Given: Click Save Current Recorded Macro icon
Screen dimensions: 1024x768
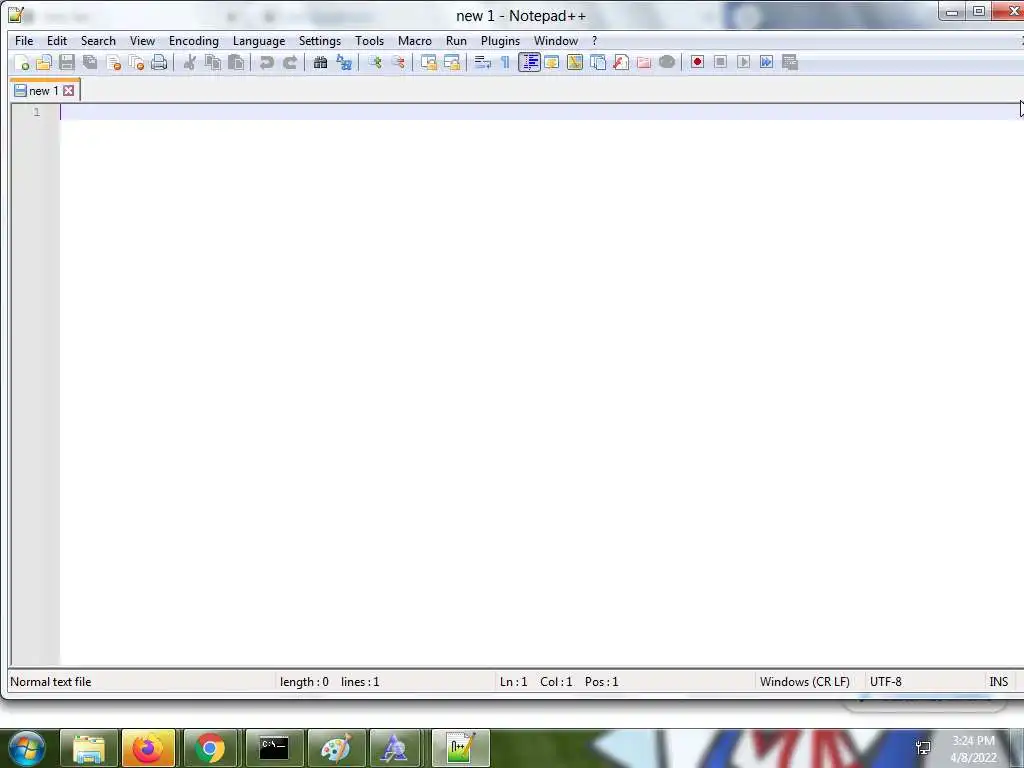Looking at the screenshot, I should [x=790, y=63].
